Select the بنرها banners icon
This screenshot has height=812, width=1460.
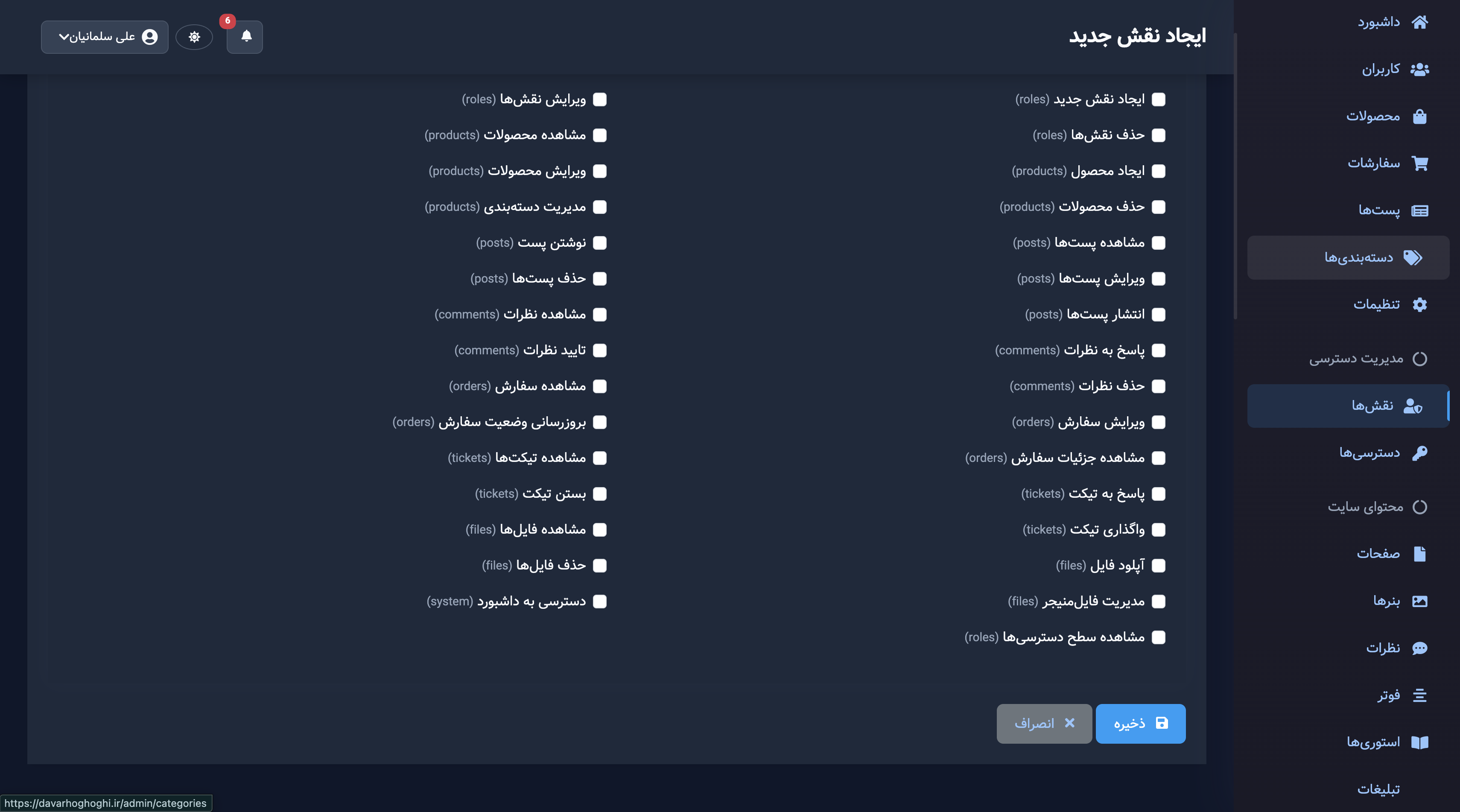point(1420,601)
